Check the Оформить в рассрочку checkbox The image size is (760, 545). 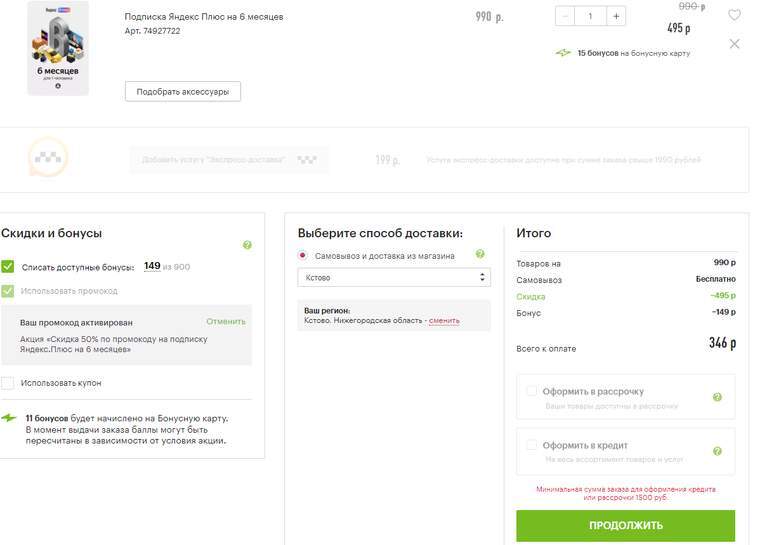[532, 391]
